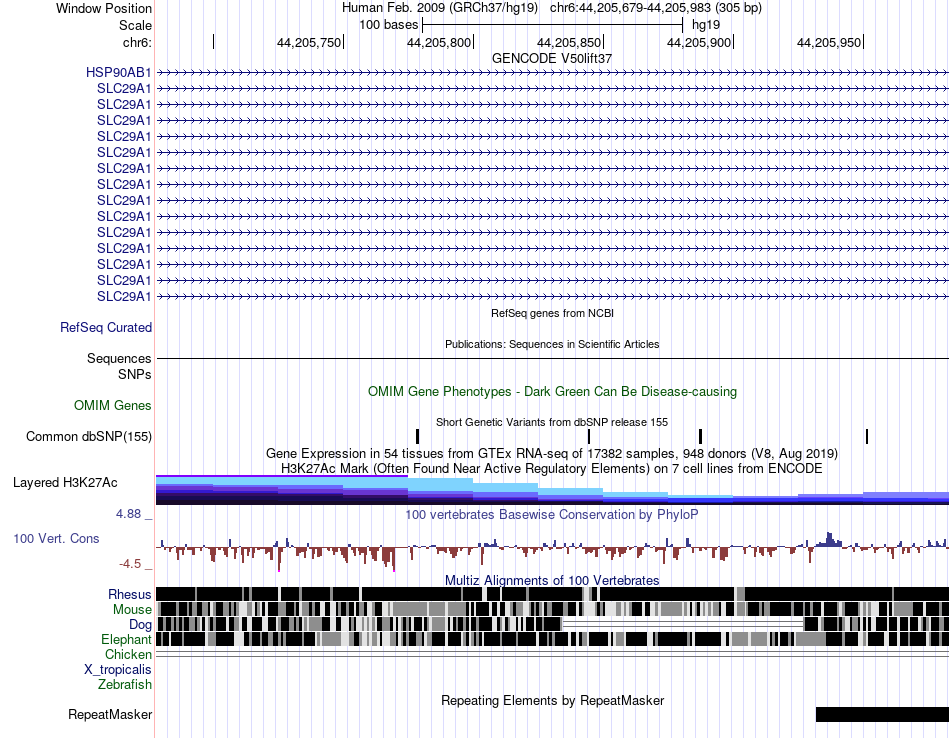Click the 44,205,800 ruler position
This screenshot has width=950, height=738.
click(x=439, y=42)
